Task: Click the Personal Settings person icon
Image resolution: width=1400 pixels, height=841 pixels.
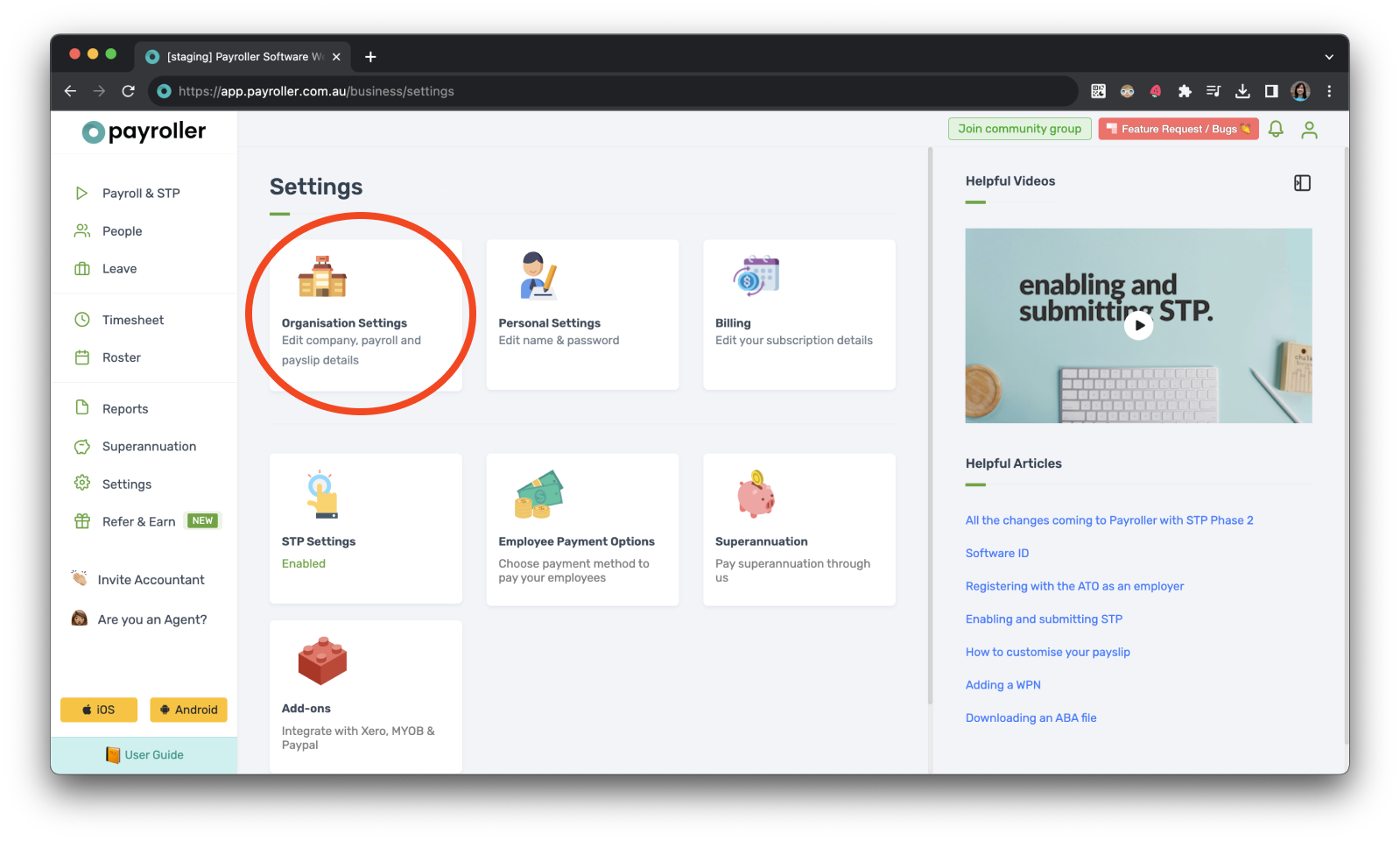Action: 538,276
